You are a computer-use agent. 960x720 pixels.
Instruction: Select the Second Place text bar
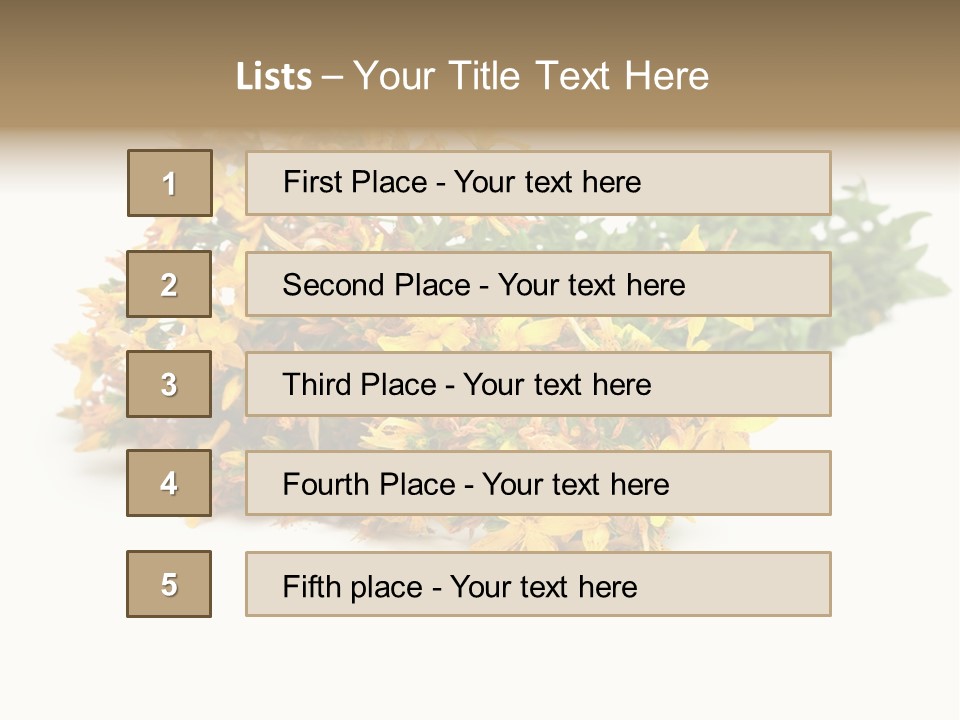click(x=538, y=284)
